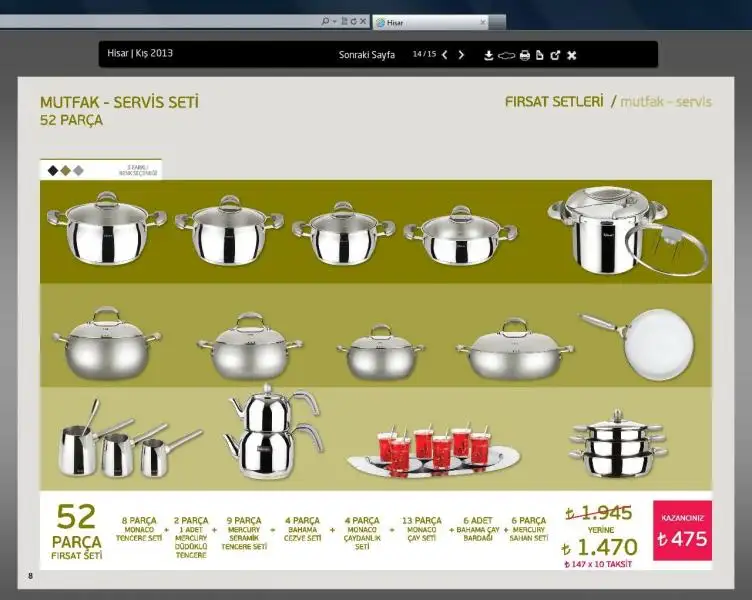
Task: Select the black color option diamond
Action: click(x=53, y=170)
